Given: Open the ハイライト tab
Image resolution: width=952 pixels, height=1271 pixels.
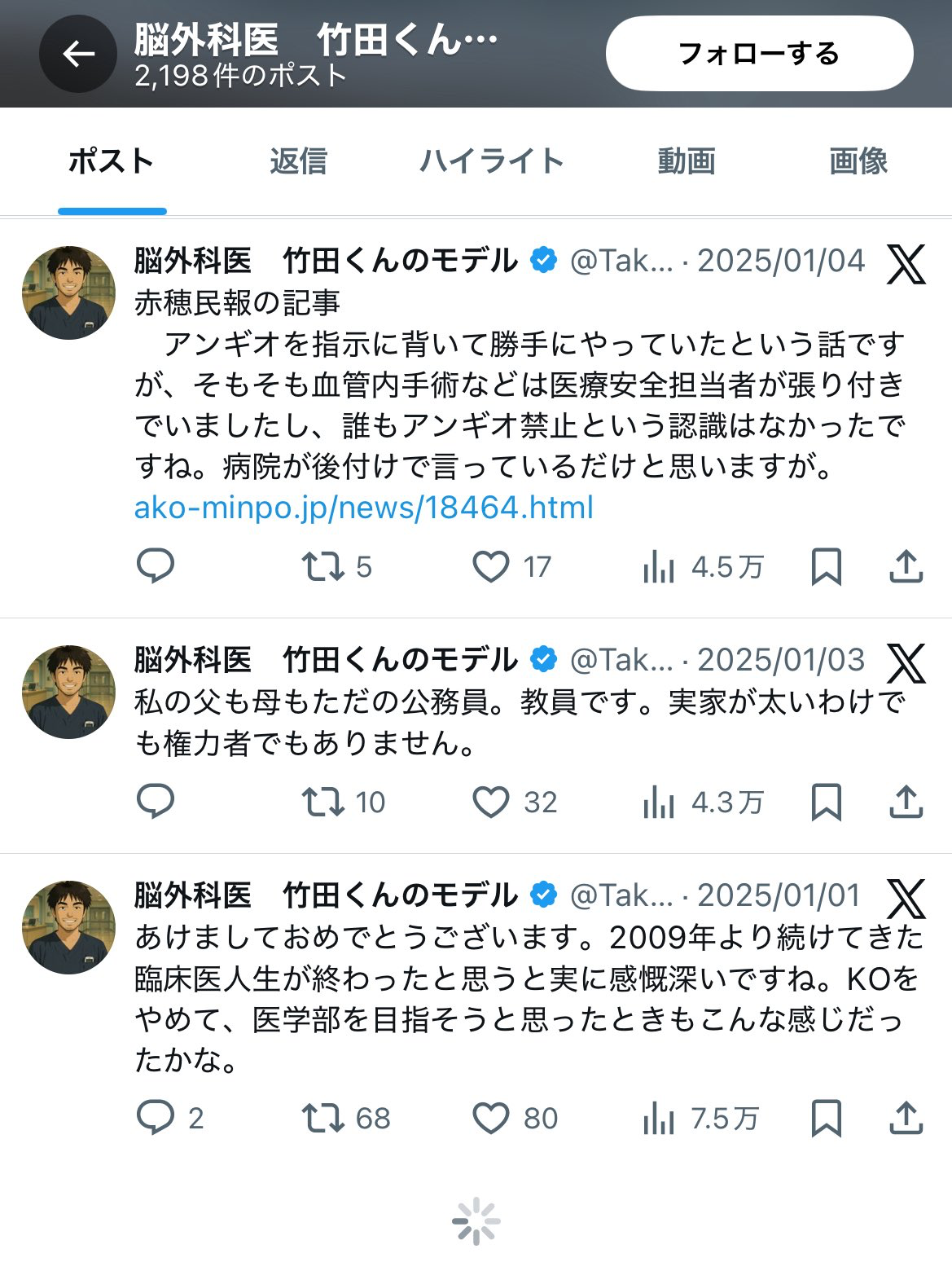Looking at the screenshot, I should (x=492, y=161).
